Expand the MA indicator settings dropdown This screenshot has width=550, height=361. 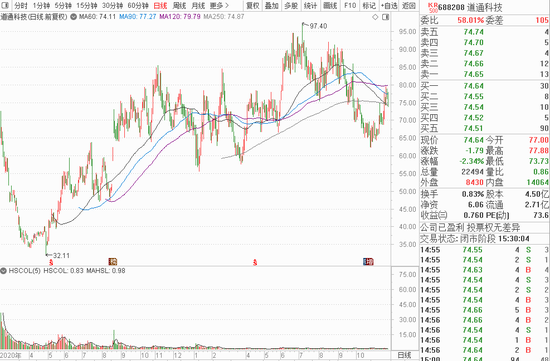(x=74, y=16)
